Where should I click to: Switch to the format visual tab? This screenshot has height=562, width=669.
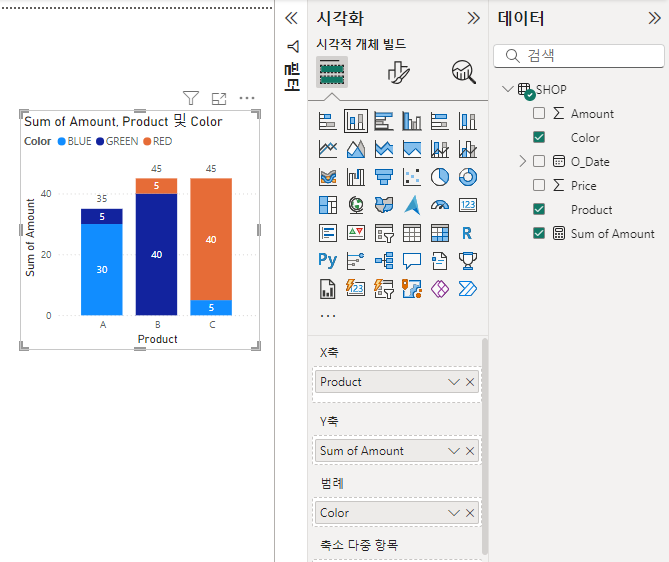(x=398, y=72)
